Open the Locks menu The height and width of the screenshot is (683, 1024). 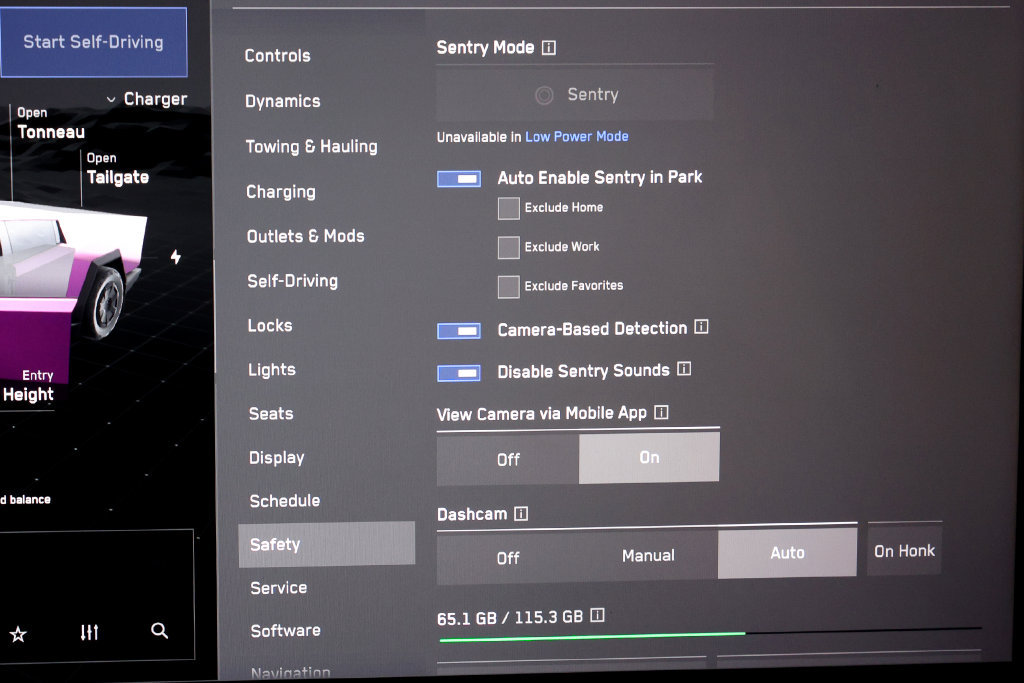coord(270,325)
